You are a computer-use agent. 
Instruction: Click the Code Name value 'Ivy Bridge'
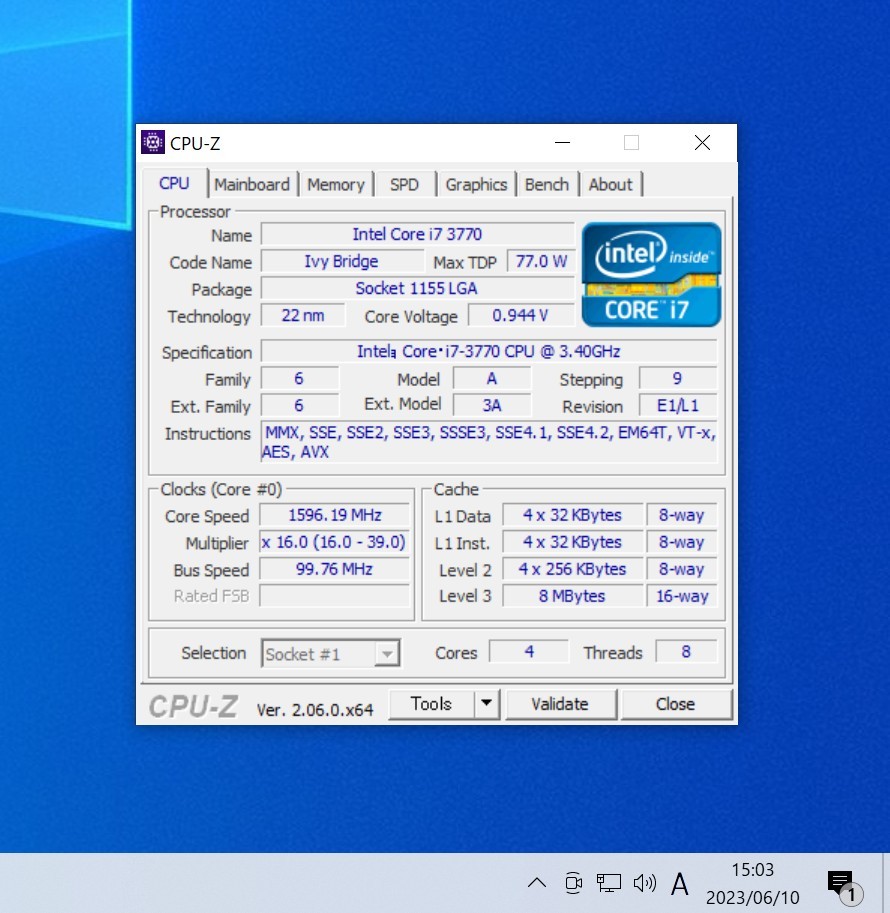click(x=341, y=261)
